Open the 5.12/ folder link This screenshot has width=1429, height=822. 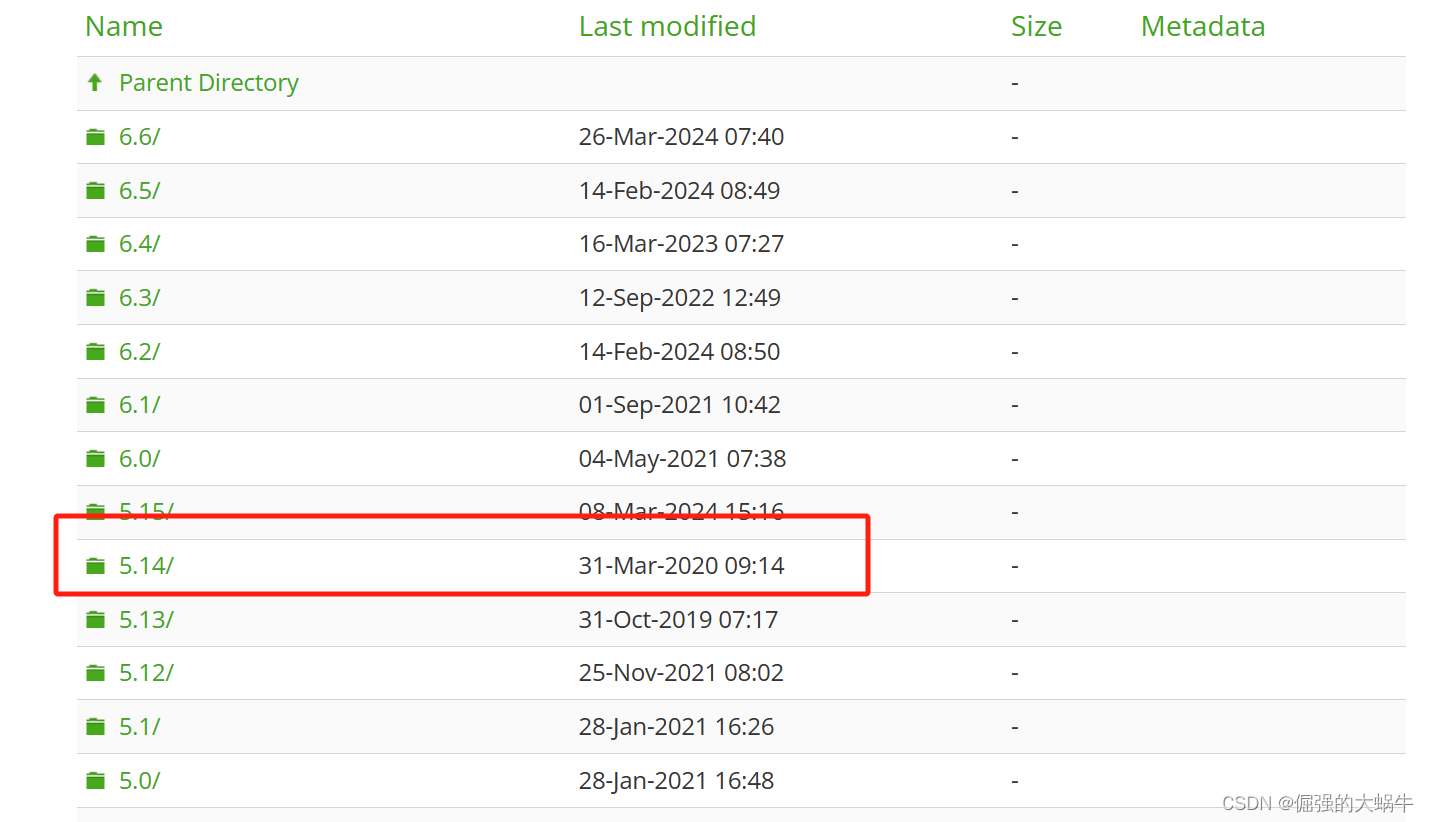click(x=146, y=673)
